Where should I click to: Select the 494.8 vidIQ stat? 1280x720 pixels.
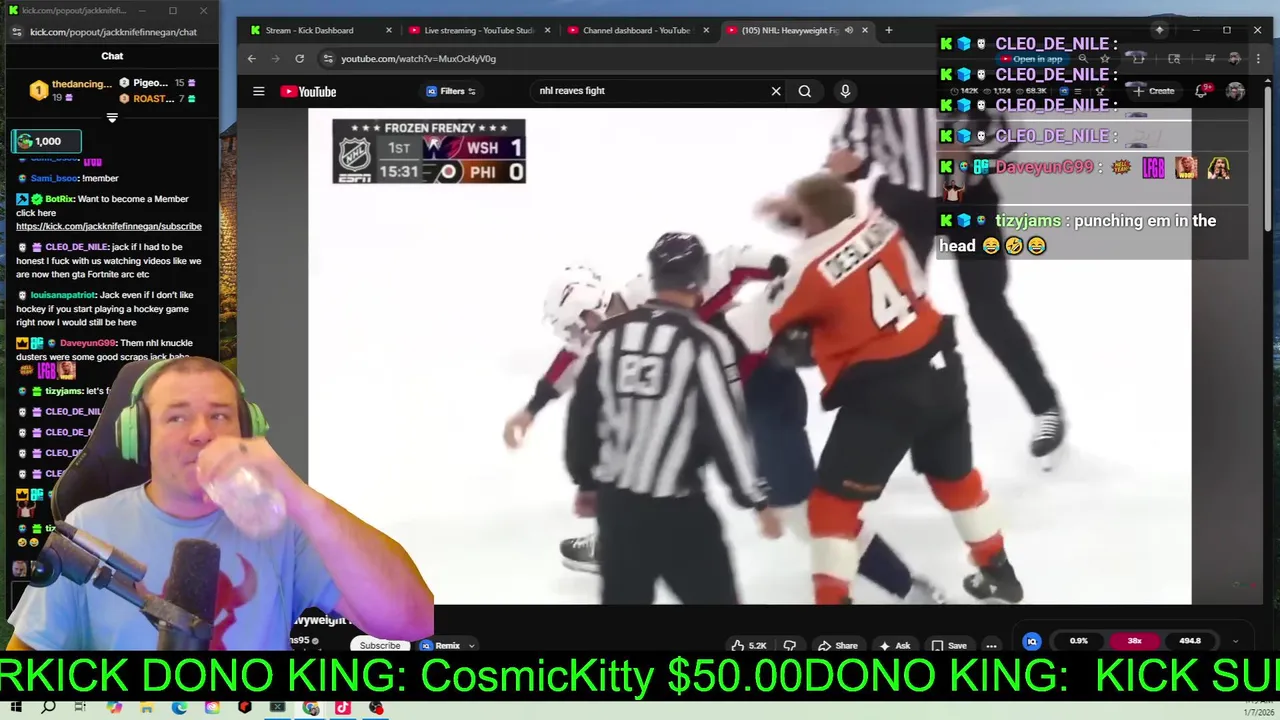[x=1190, y=641]
